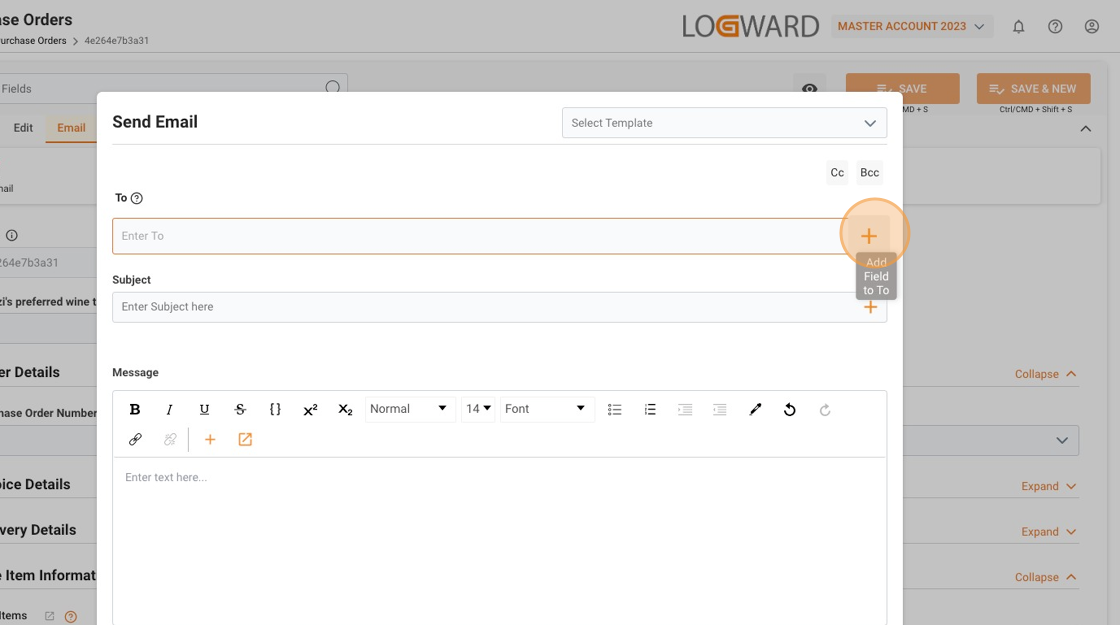
Task: Open the Normal paragraph style dropdown
Action: (409, 409)
